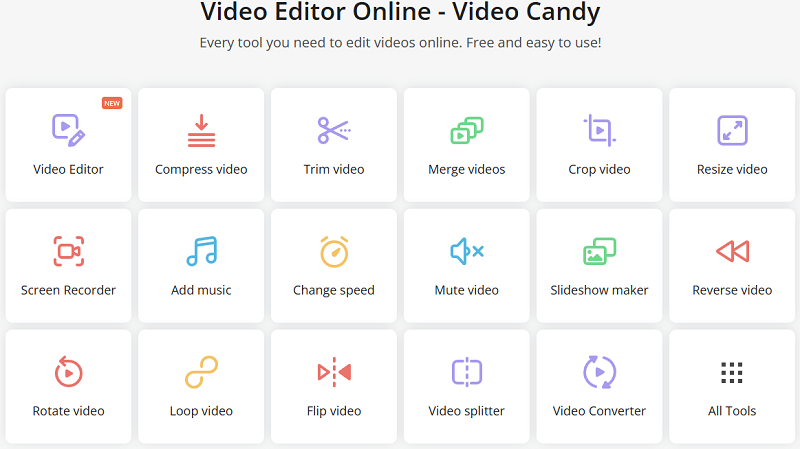Screen dimensions: 800x449
Task: Select the Change speed stopwatch icon
Action: coord(334,252)
